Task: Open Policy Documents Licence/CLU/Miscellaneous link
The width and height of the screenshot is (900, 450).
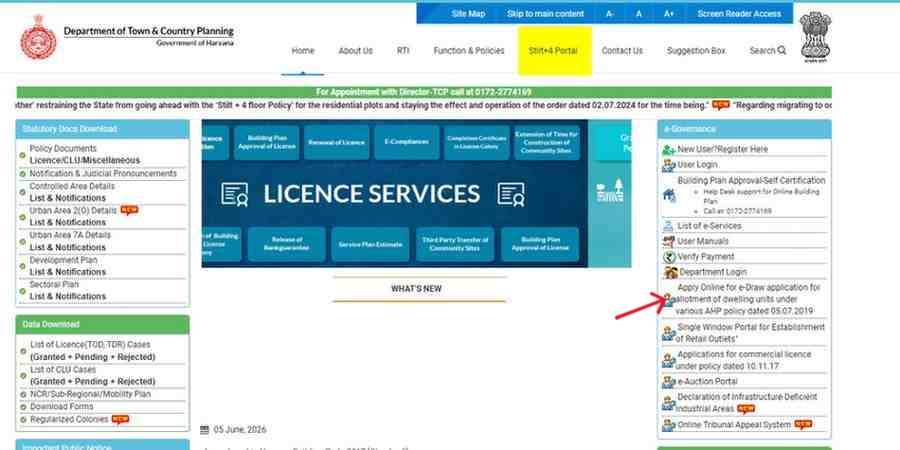Action: tap(85, 154)
